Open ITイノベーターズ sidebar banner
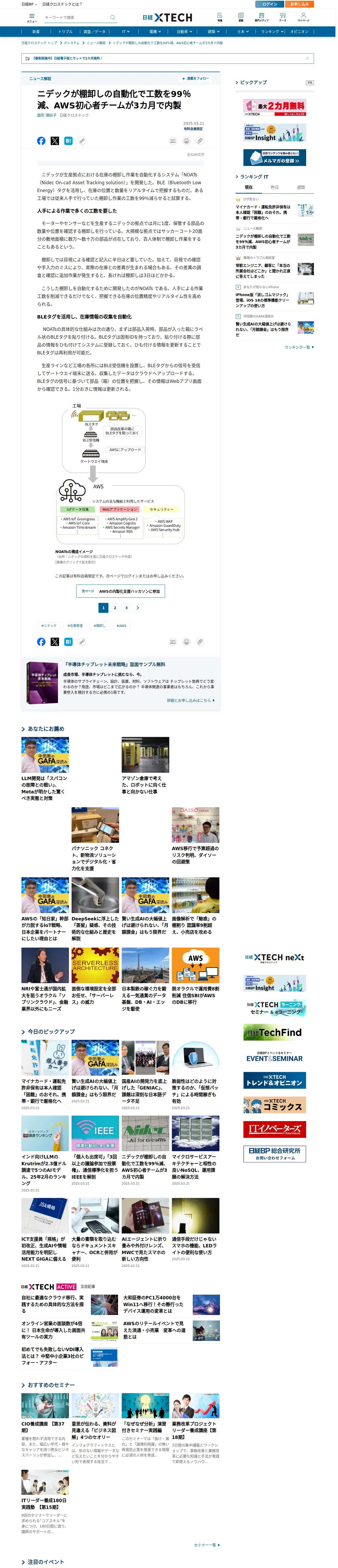The height and width of the screenshot is (1568, 338). (x=275, y=1130)
